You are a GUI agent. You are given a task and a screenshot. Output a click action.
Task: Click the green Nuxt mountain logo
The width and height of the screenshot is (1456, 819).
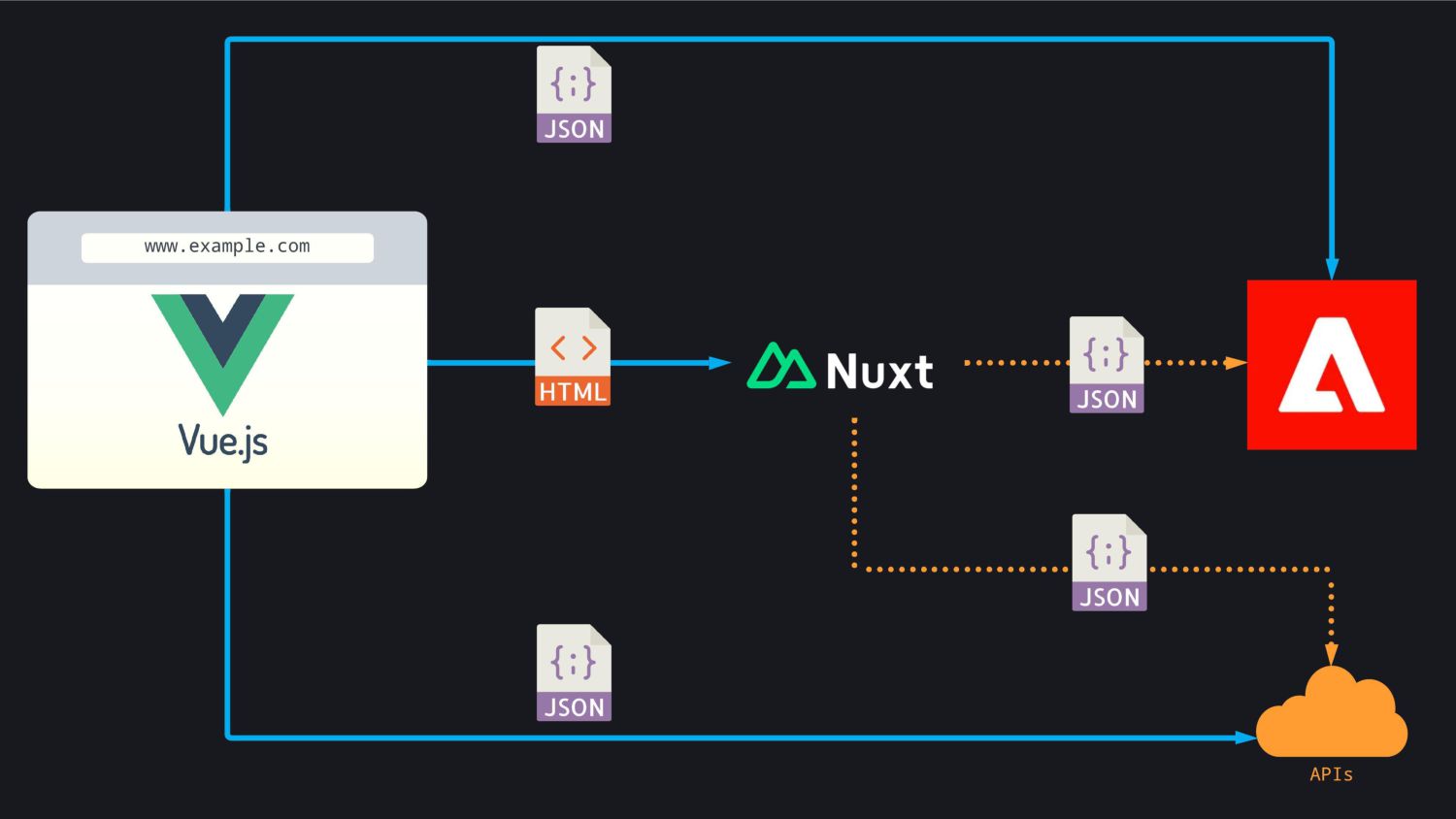(780, 366)
